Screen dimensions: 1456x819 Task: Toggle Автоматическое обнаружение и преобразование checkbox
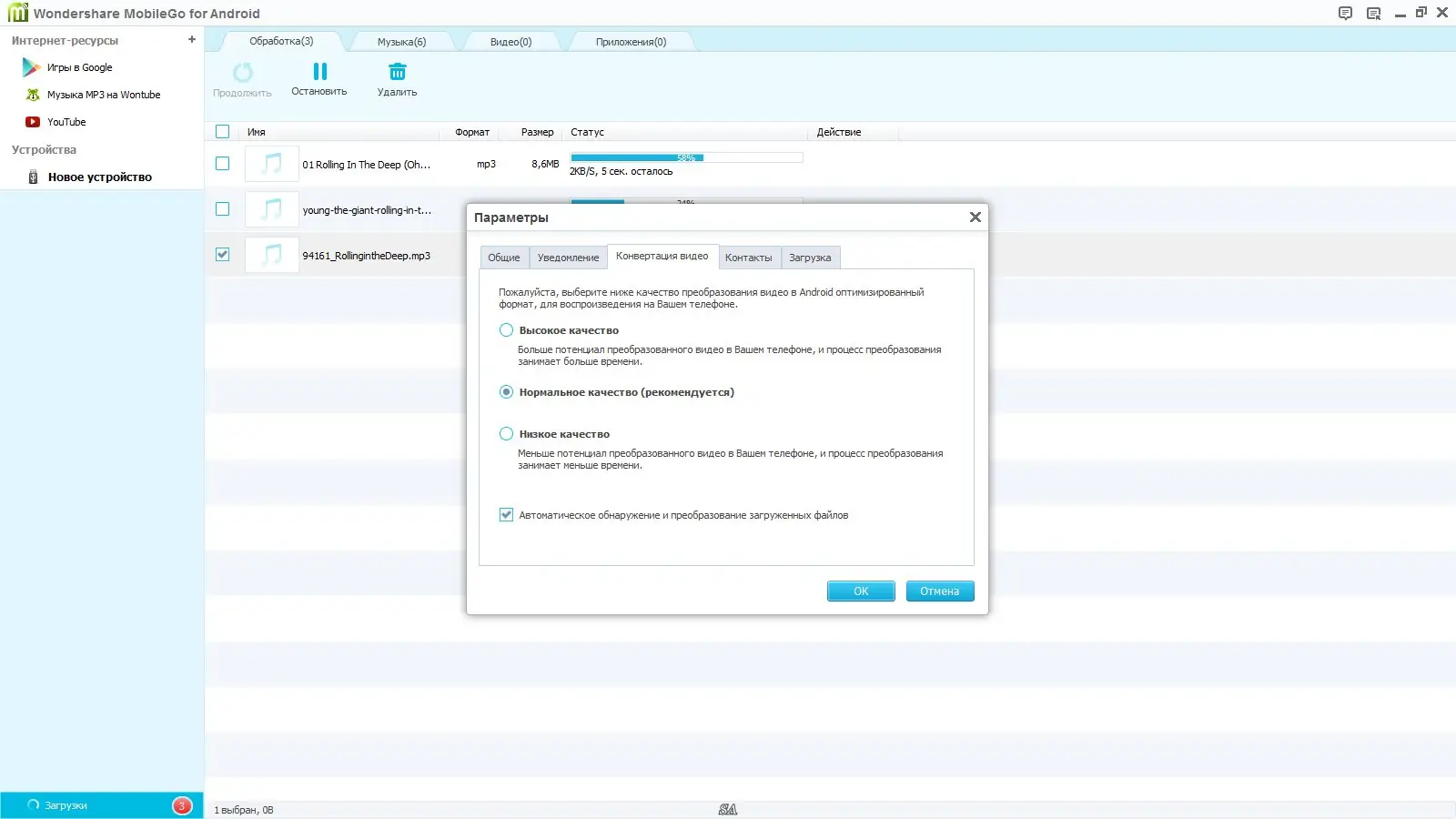(x=506, y=515)
